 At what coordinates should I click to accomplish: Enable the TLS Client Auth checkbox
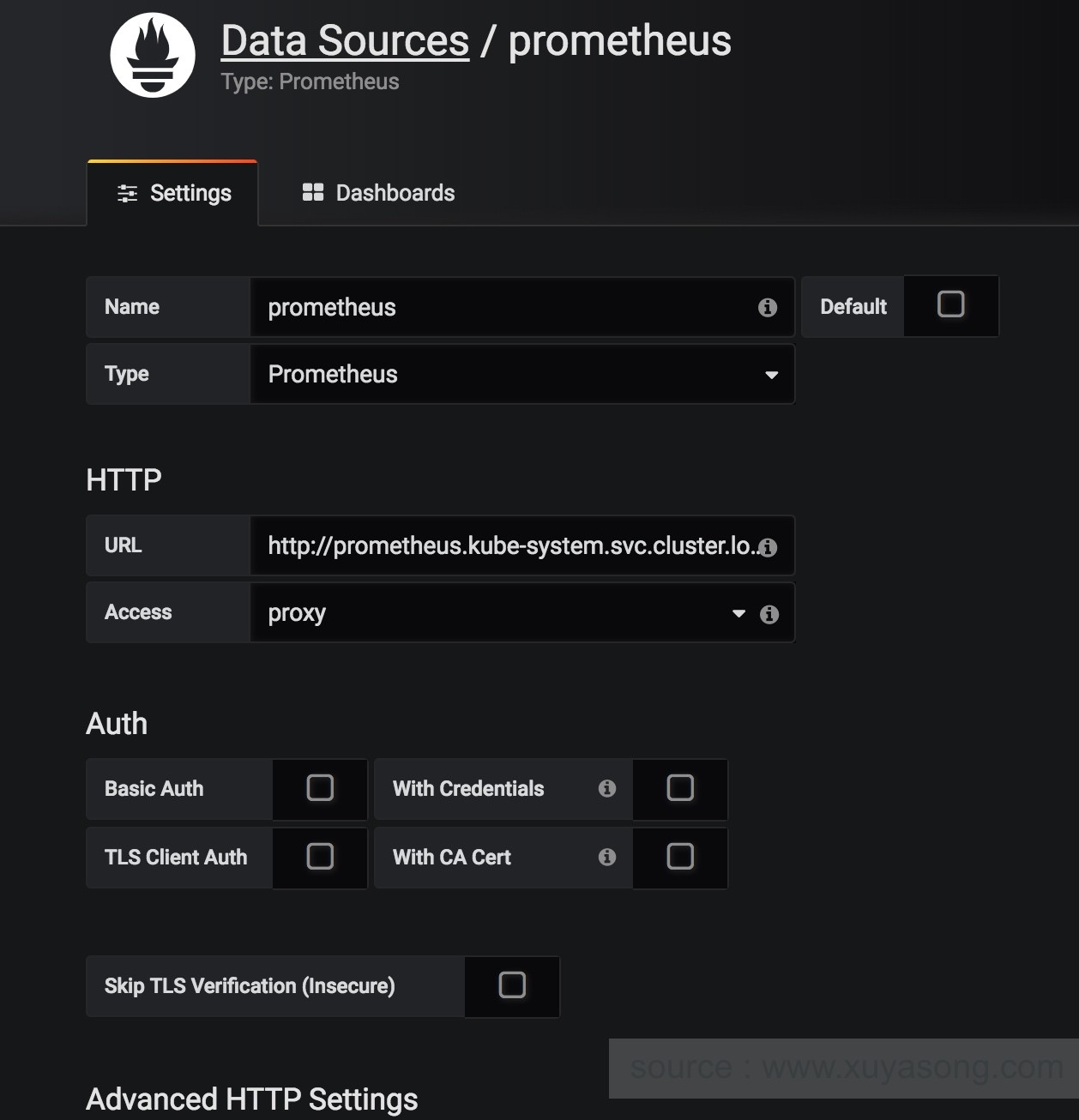[320, 856]
